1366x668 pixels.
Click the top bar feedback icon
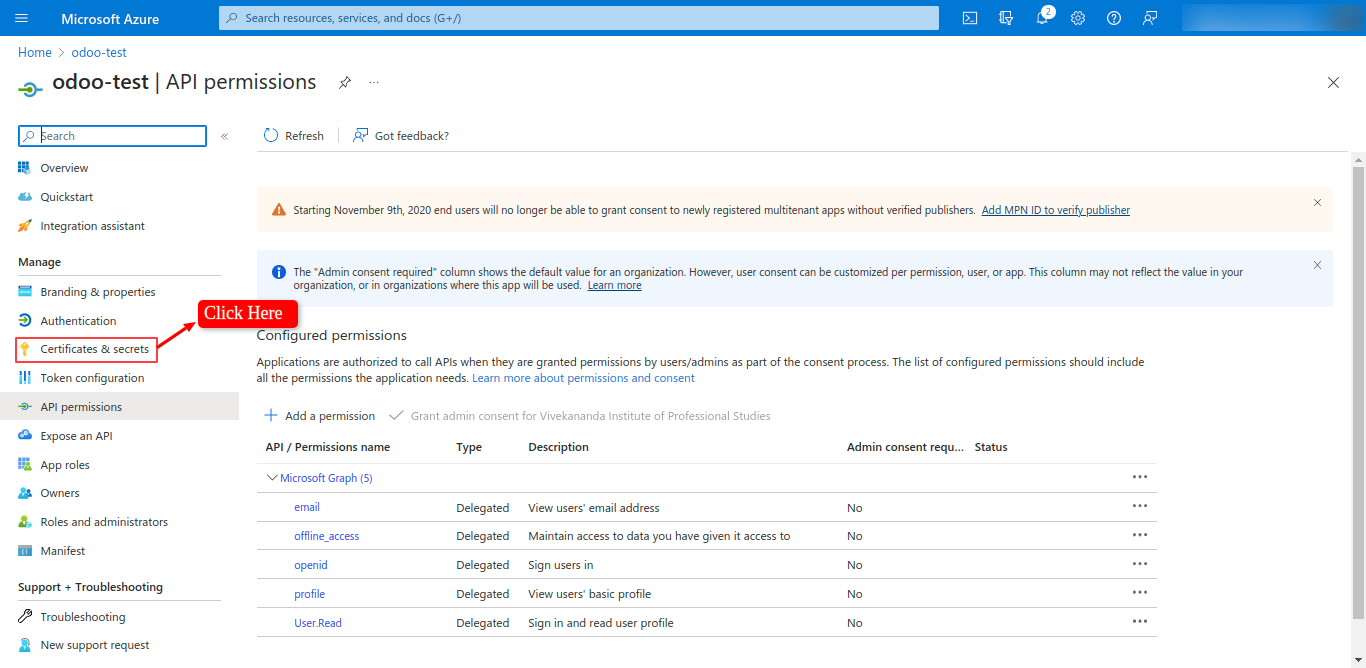click(1150, 18)
